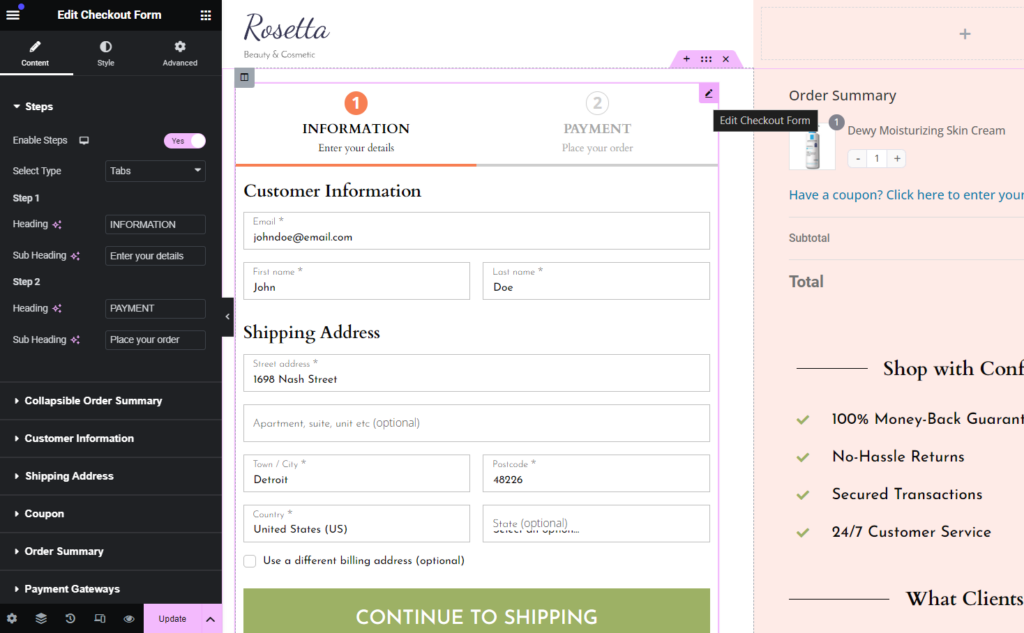Image resolution: width=1024 pixels, height=633 pixels.
Task: Toggle the Enable Steps switch off
Action: [x=184, y=140]
